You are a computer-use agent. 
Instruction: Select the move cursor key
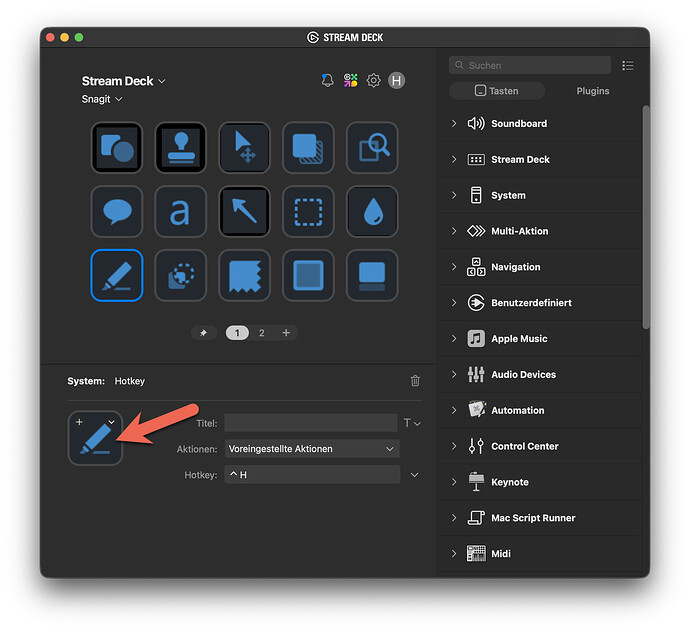244,147
